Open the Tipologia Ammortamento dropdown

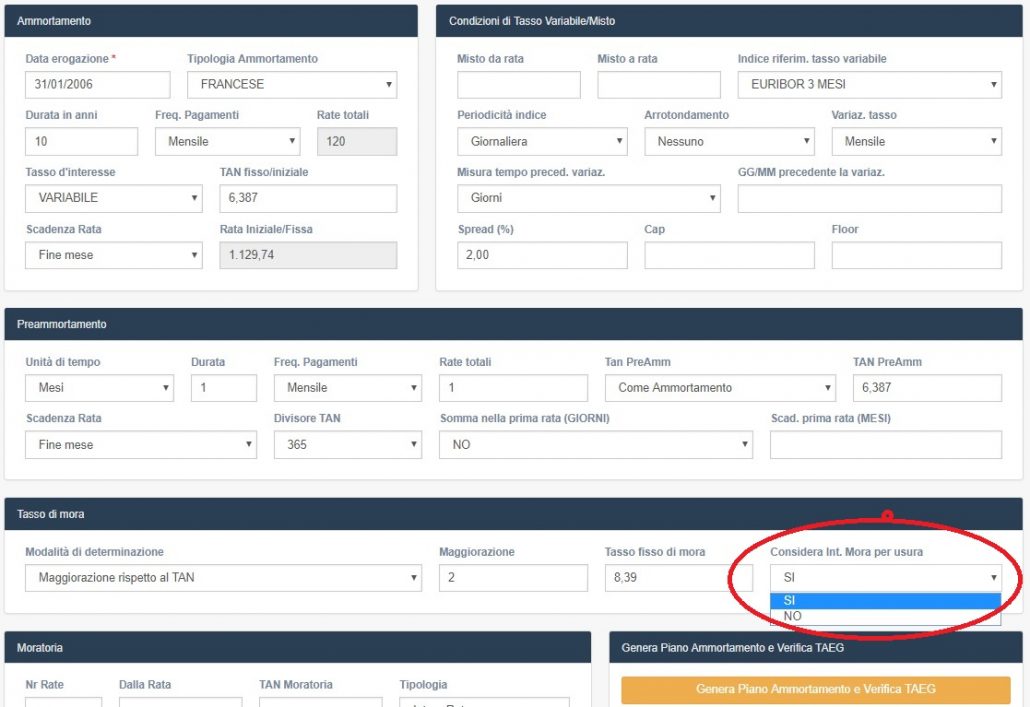click(x=292, y=85)
